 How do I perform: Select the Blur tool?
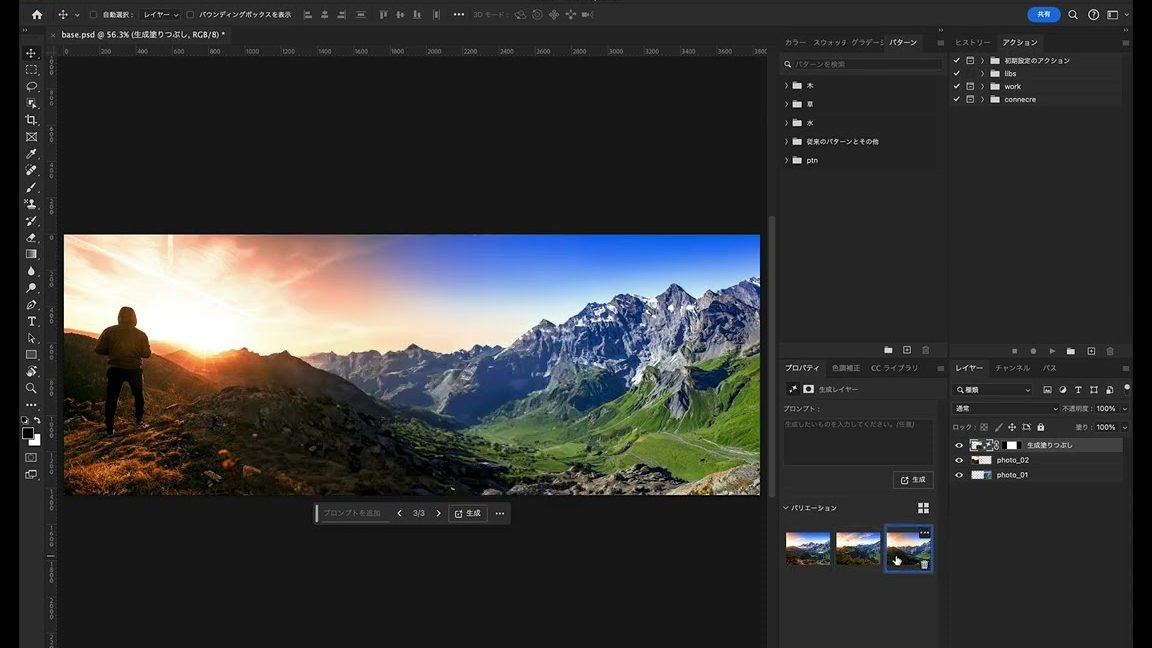(31, 271)
